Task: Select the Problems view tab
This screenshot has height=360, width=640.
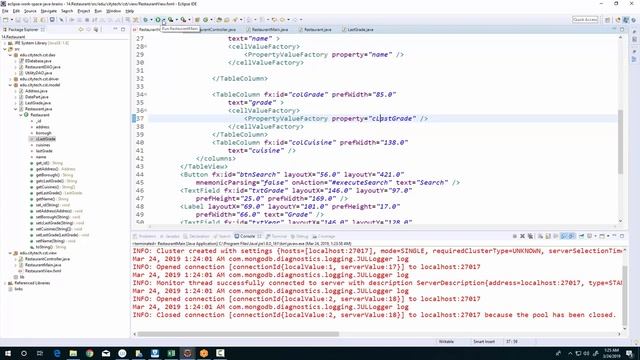Action: (x=144, y=236)
